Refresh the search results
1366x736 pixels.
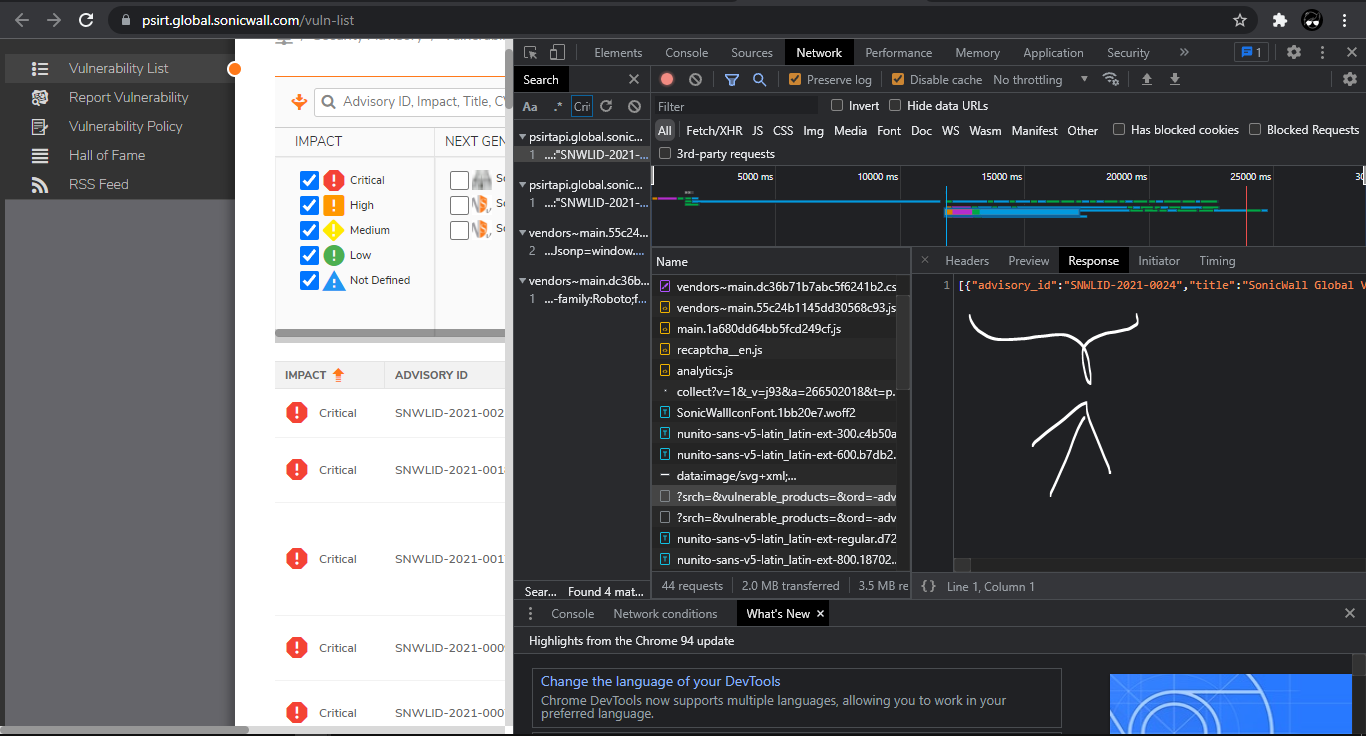606,106
